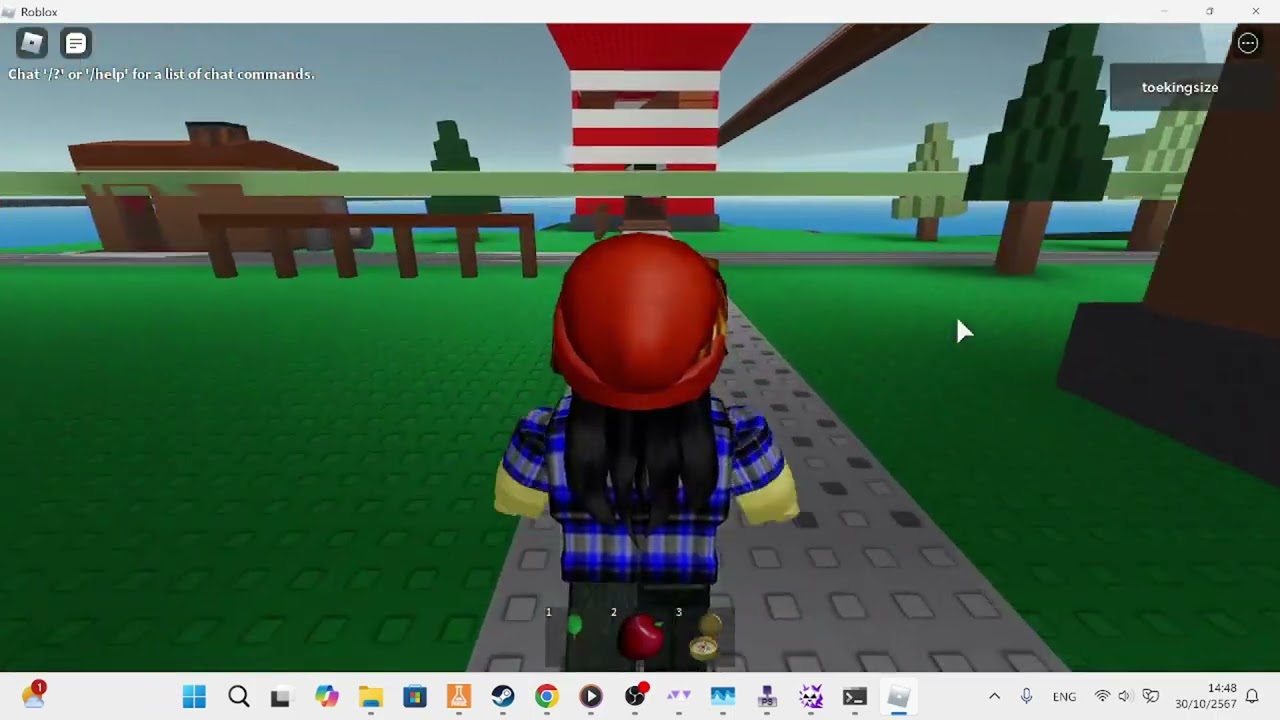Open the three-dots more menu in Roblox
Image resolution: width=1280 pixels, height=720 pixels.
1247,43
